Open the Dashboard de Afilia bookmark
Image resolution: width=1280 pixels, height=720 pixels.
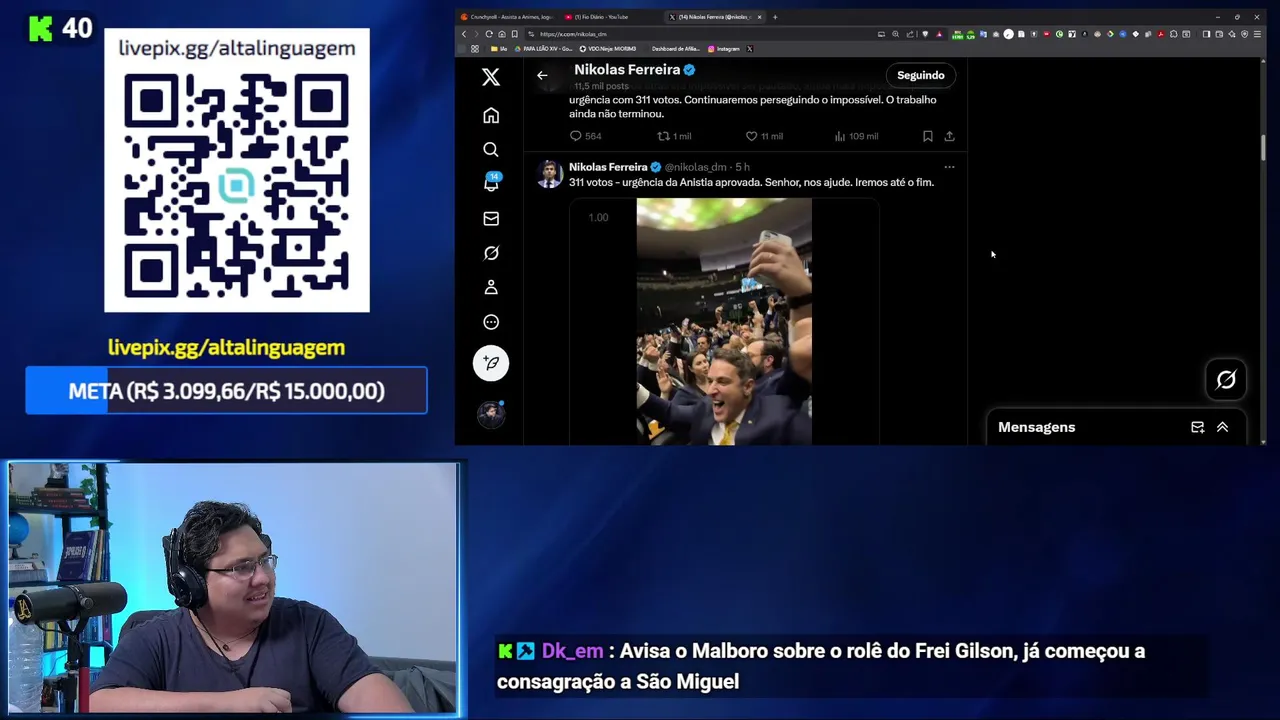click(676, 49)
